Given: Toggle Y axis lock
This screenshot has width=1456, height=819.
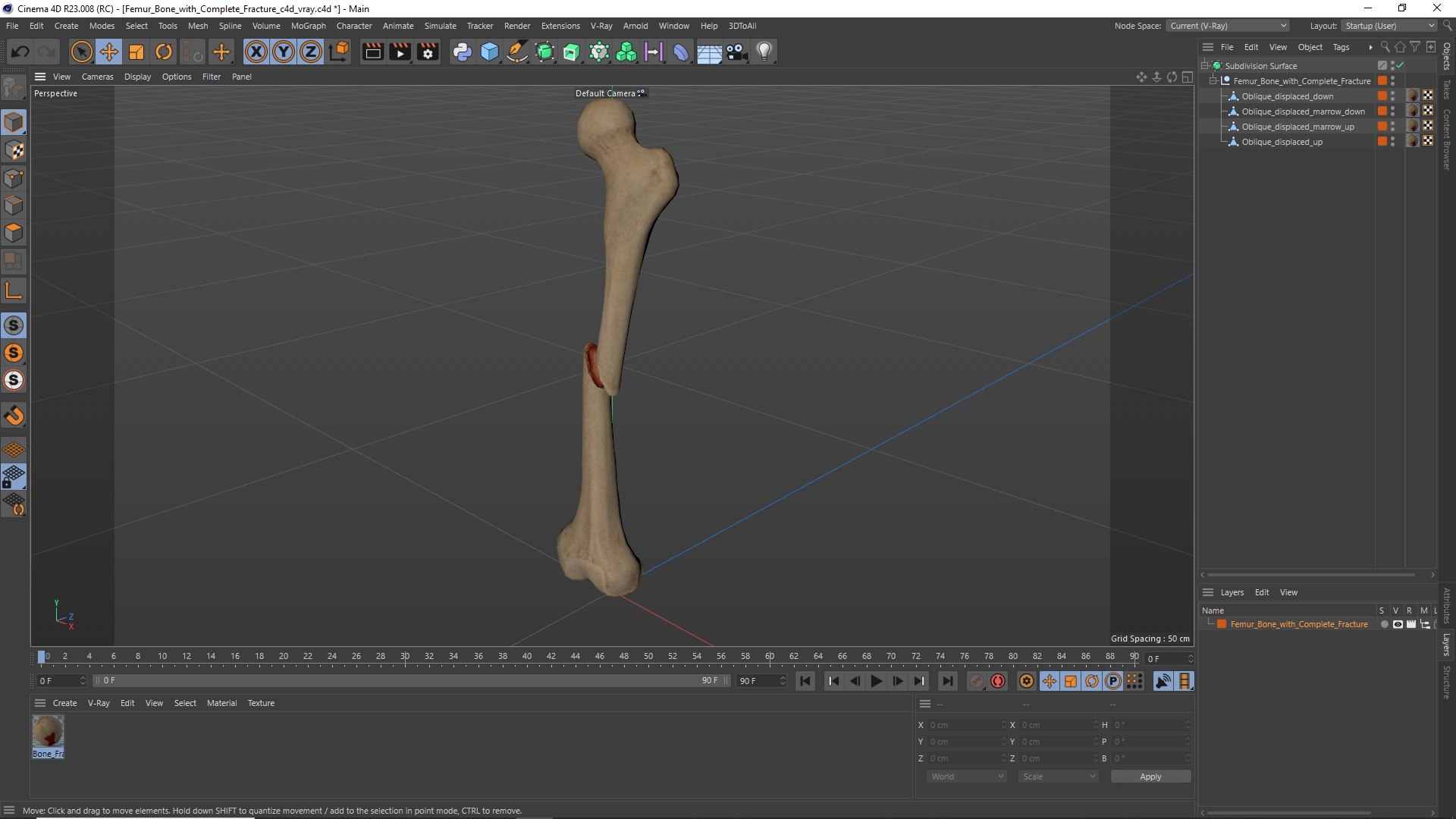Looking at the screenshot, I should [284, 52].
